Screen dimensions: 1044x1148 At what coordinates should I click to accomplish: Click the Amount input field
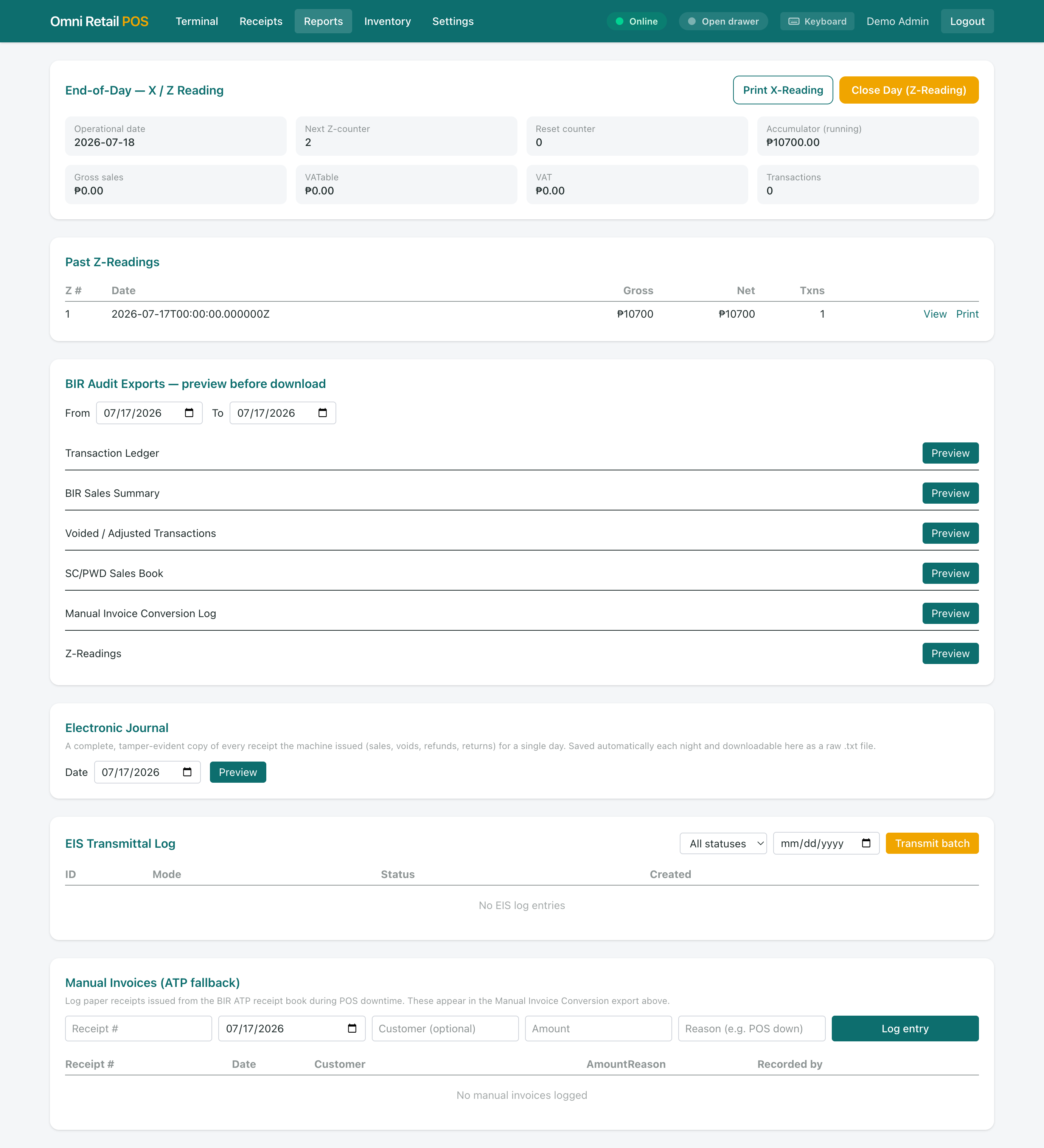(x=598, y=1029)
